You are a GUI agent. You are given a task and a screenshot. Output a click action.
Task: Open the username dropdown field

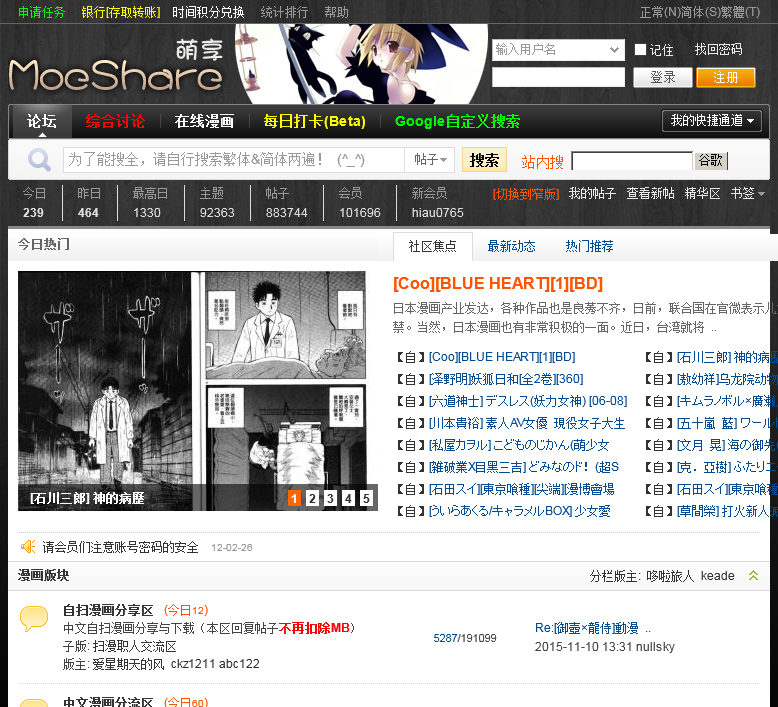(558, 50)
